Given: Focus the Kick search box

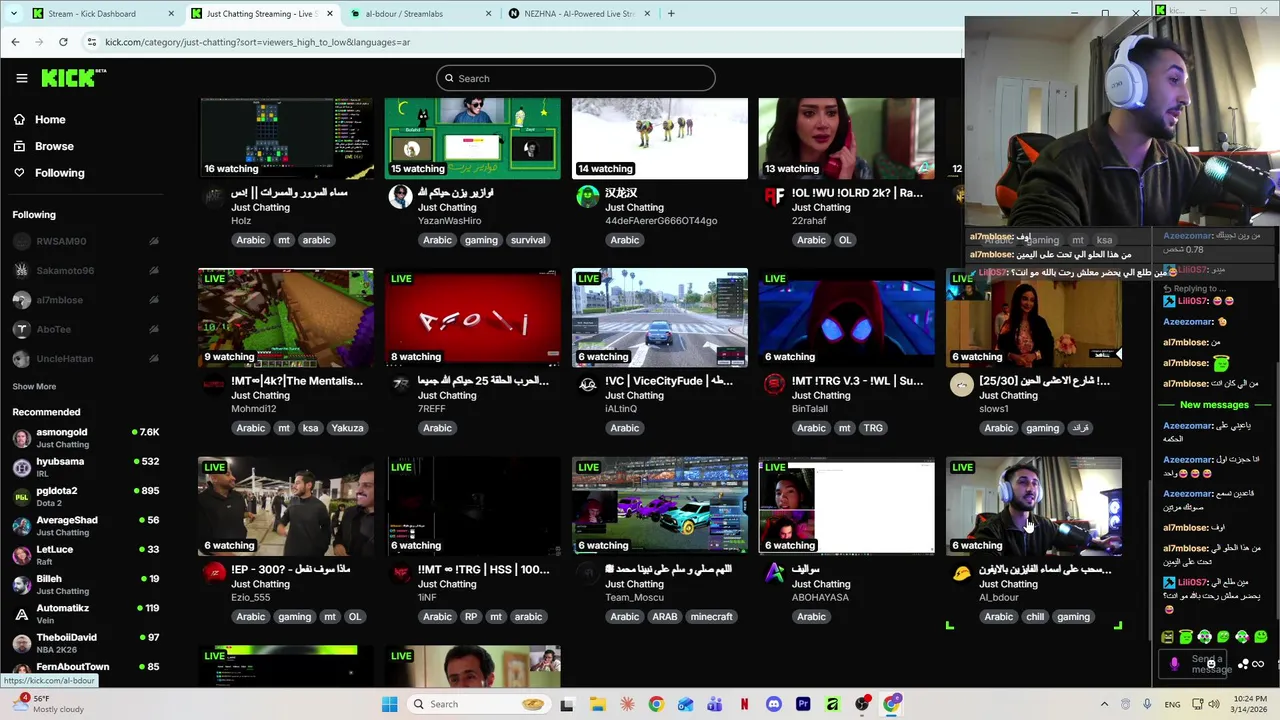Looking at the screenshot, I should [x=576, y=78].
